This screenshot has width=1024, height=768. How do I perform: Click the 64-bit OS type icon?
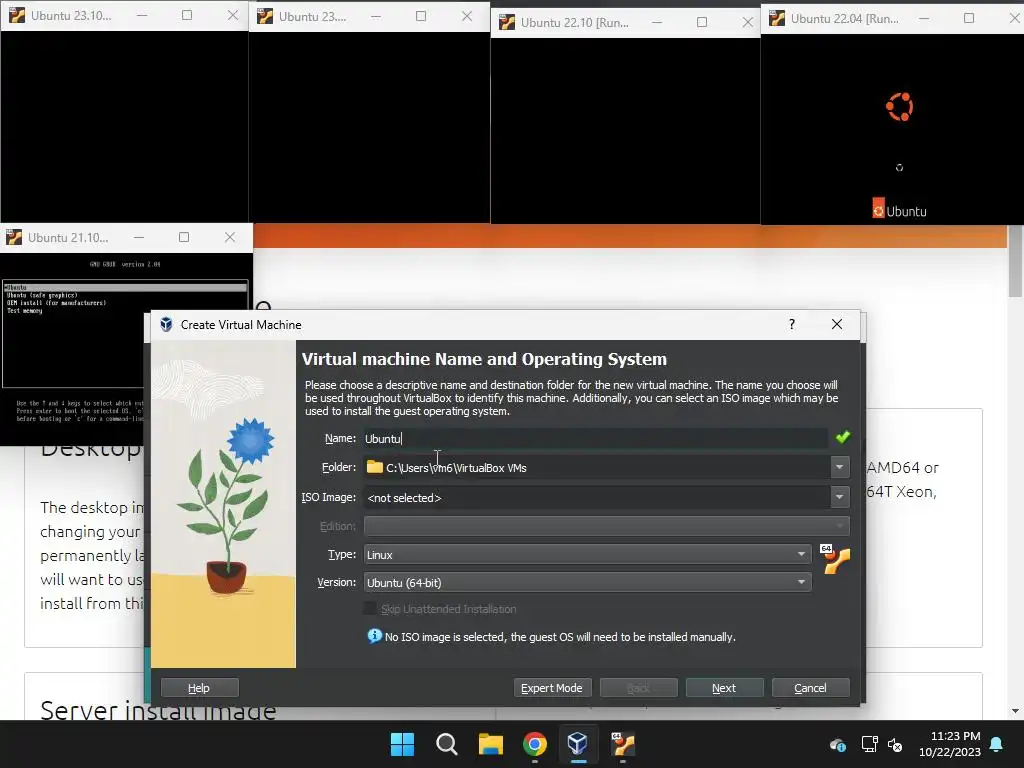point(835,560)
